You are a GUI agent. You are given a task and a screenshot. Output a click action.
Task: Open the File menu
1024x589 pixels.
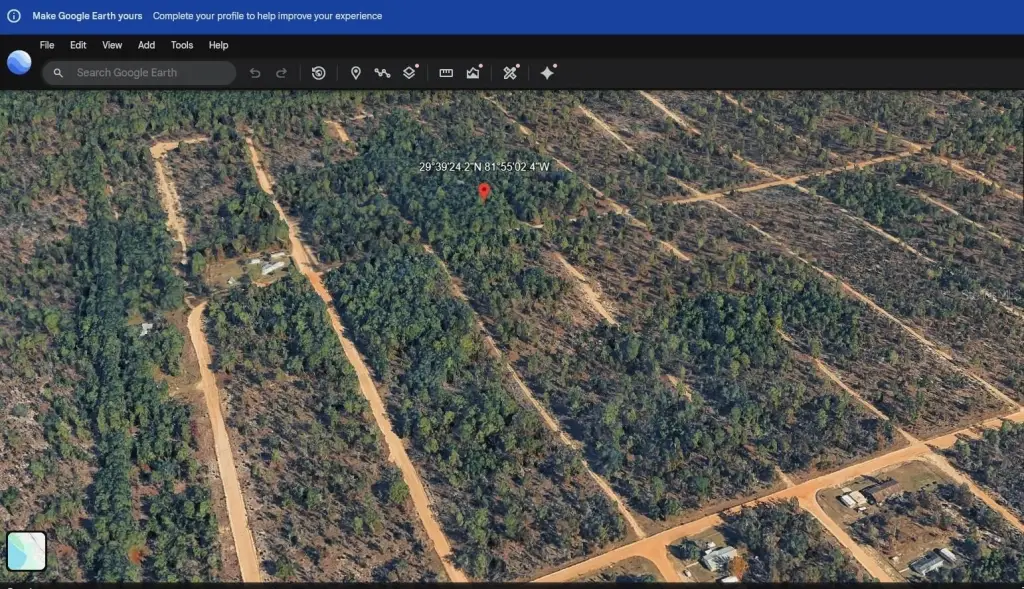click(47, 45)
